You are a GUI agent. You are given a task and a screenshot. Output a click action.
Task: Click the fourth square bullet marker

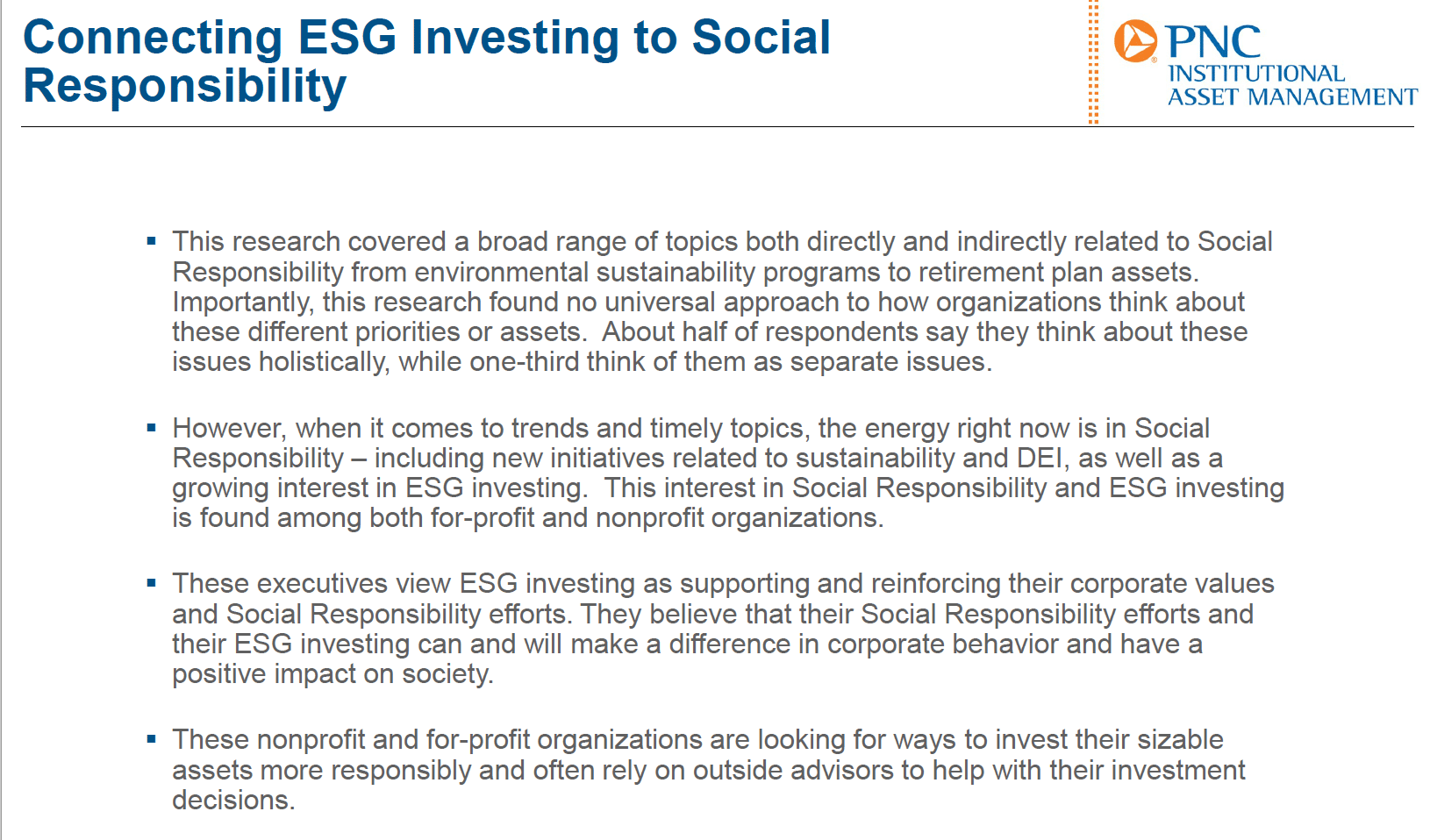click(x=152, y=738)
